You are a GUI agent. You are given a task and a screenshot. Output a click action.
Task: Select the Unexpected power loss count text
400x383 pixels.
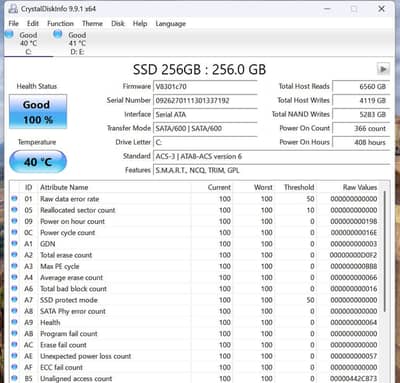pos(86,356)
